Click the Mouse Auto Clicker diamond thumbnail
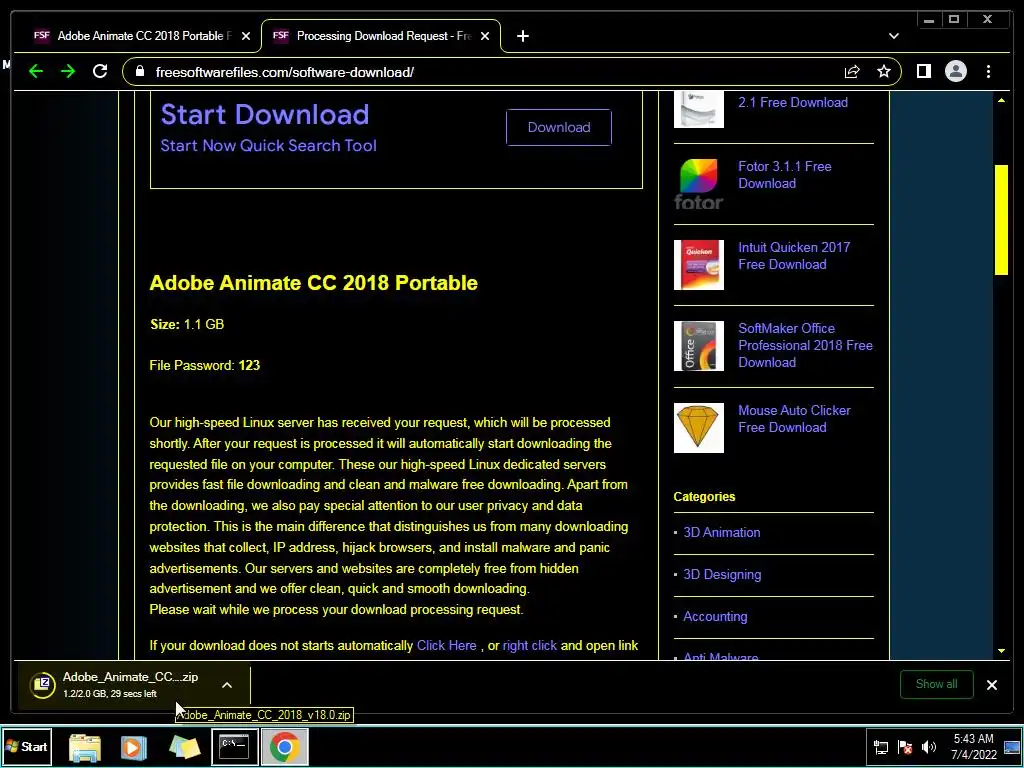This screenshot has height=768, width=1024. [x=698, y=428]
